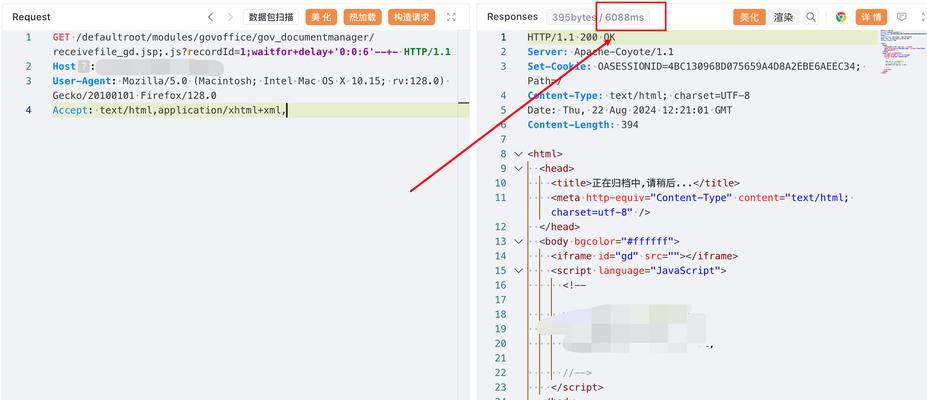Collapse the head tag fold arrow
The height and width of the screenshot is (400, 927).
click(518, 169)
